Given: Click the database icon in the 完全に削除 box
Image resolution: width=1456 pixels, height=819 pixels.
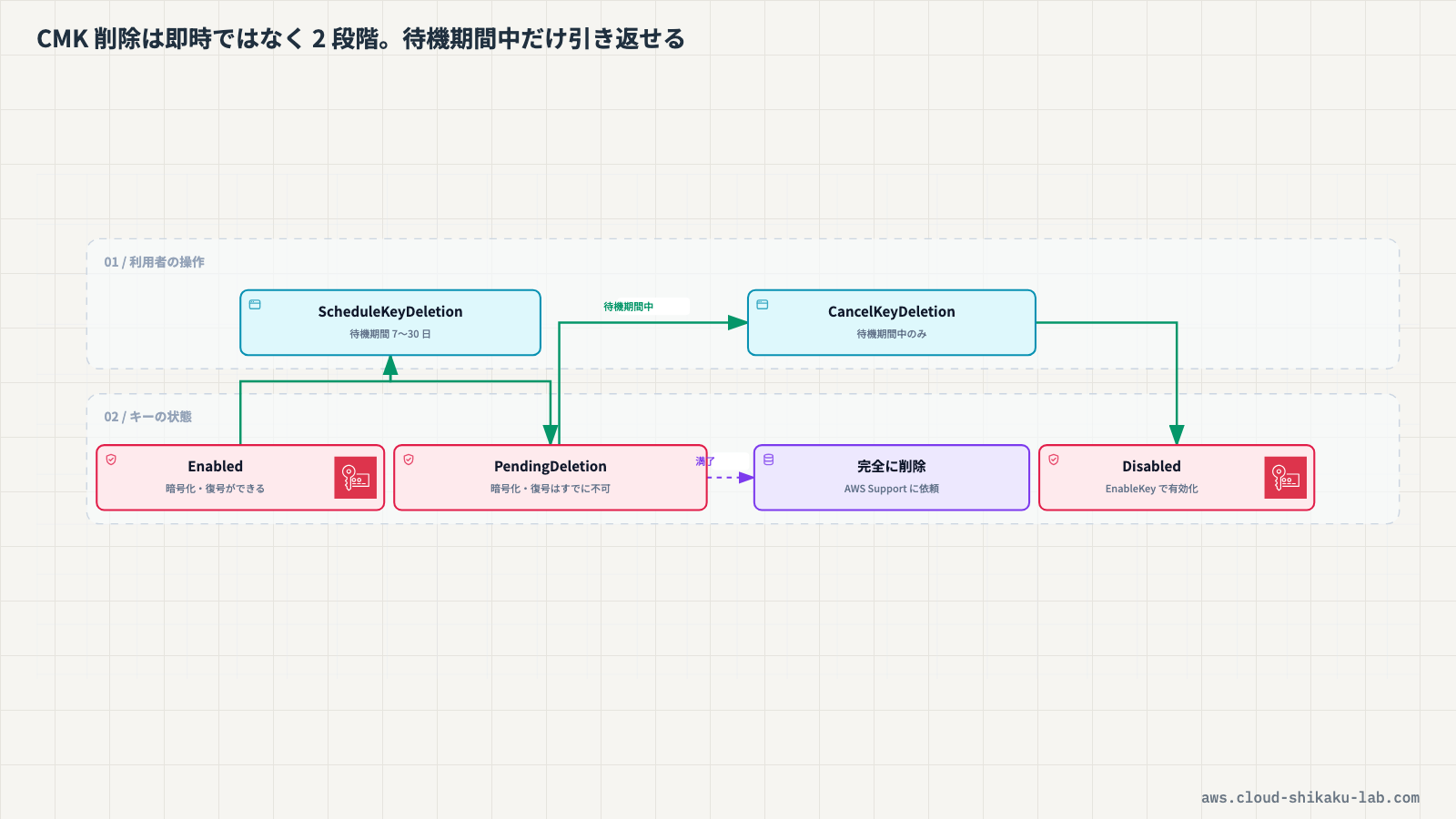Looking at the screenshot, I should point(769,460).
